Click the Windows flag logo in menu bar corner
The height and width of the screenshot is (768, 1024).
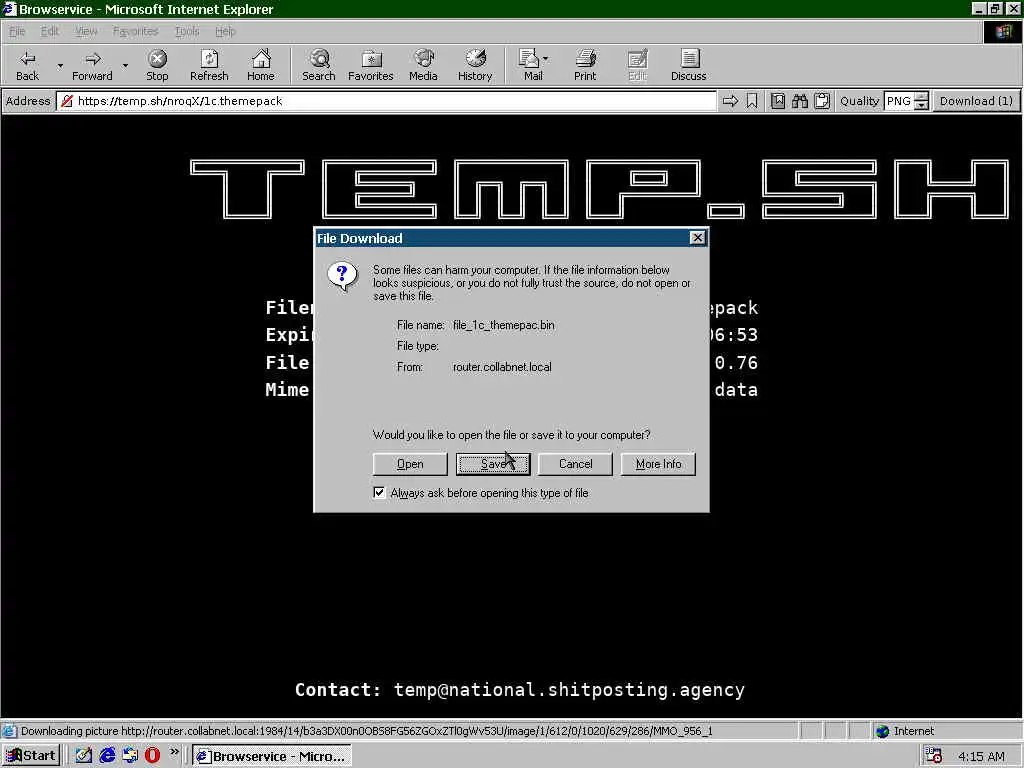tap(1003, 32)
